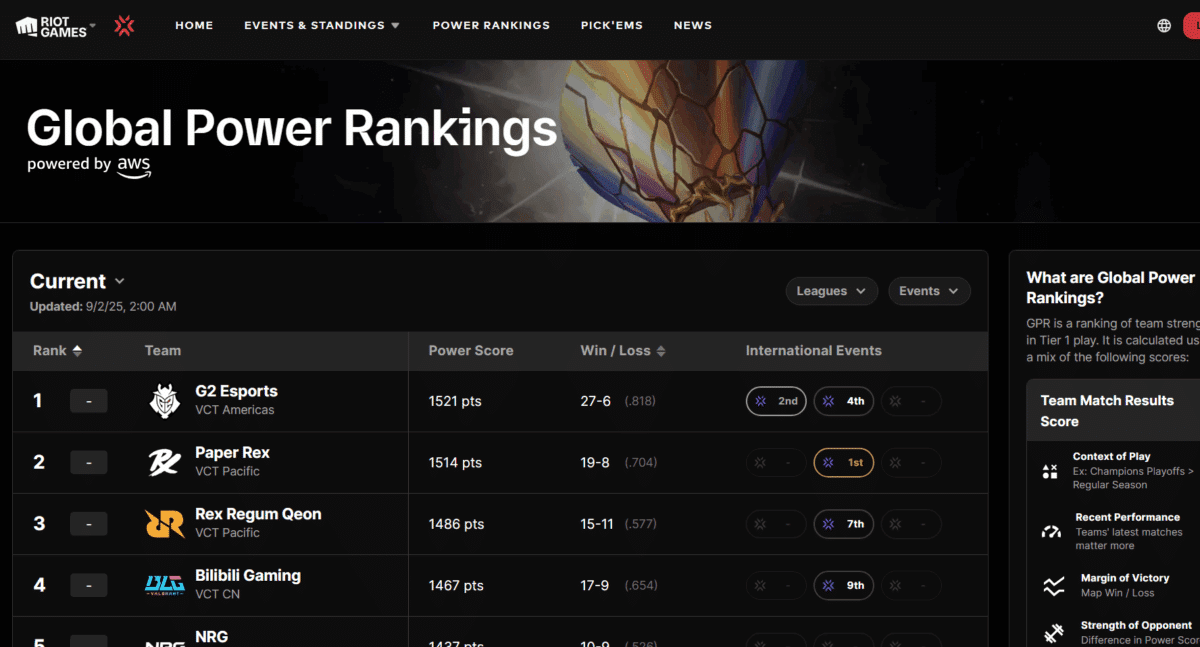Open the Leagues filter dropdown
Viewport: 1200px width, 647px height.
[831, 290]
